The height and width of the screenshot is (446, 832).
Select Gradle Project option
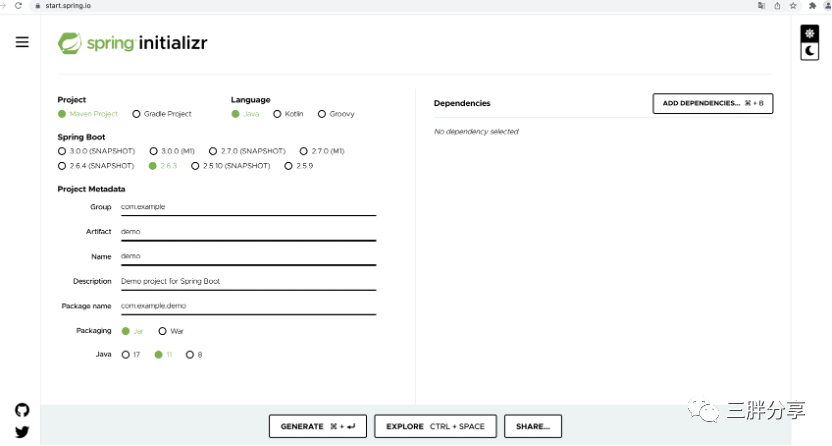point(162,114)
